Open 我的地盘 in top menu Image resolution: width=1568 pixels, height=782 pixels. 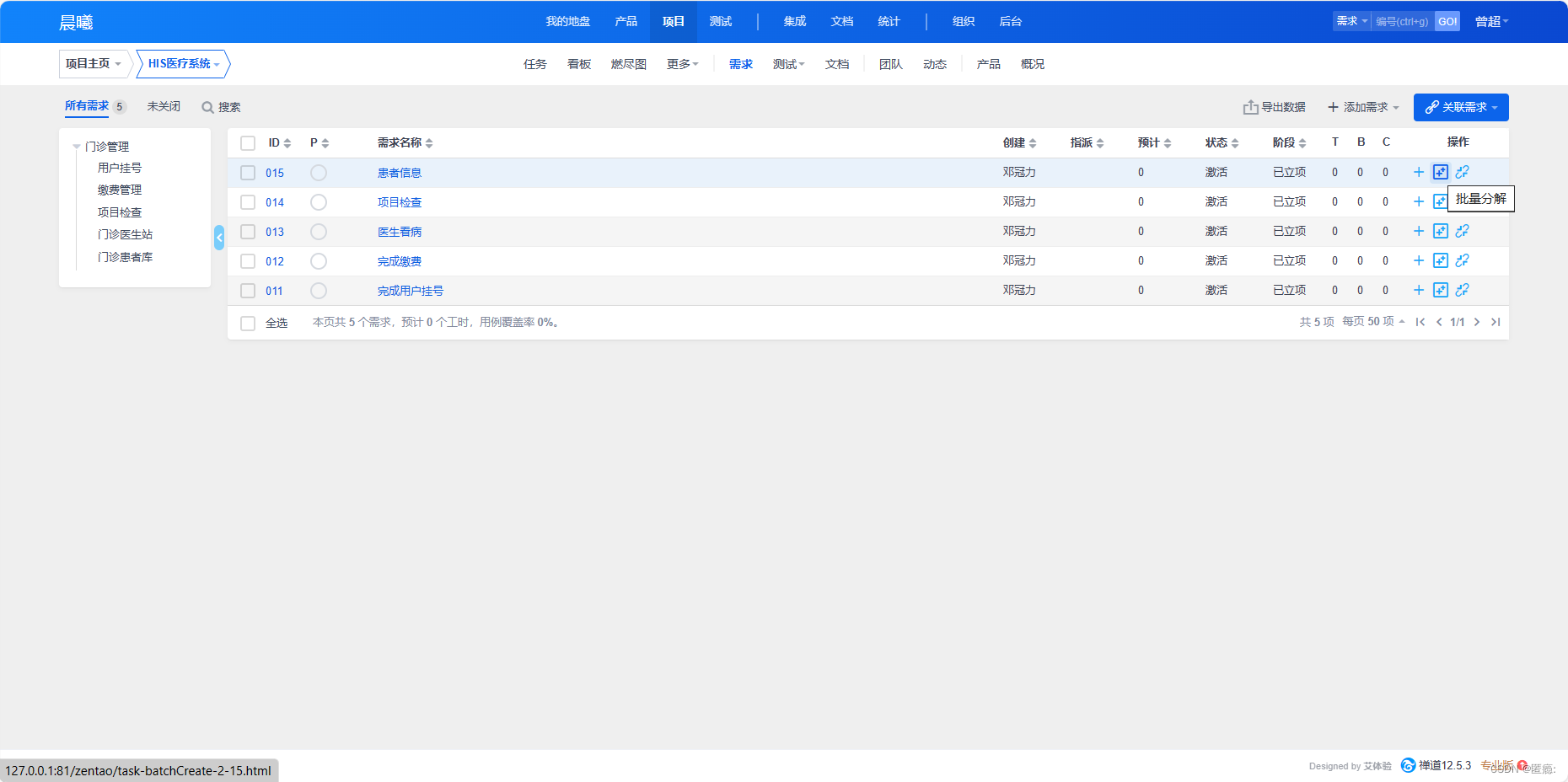click(567, 22)
